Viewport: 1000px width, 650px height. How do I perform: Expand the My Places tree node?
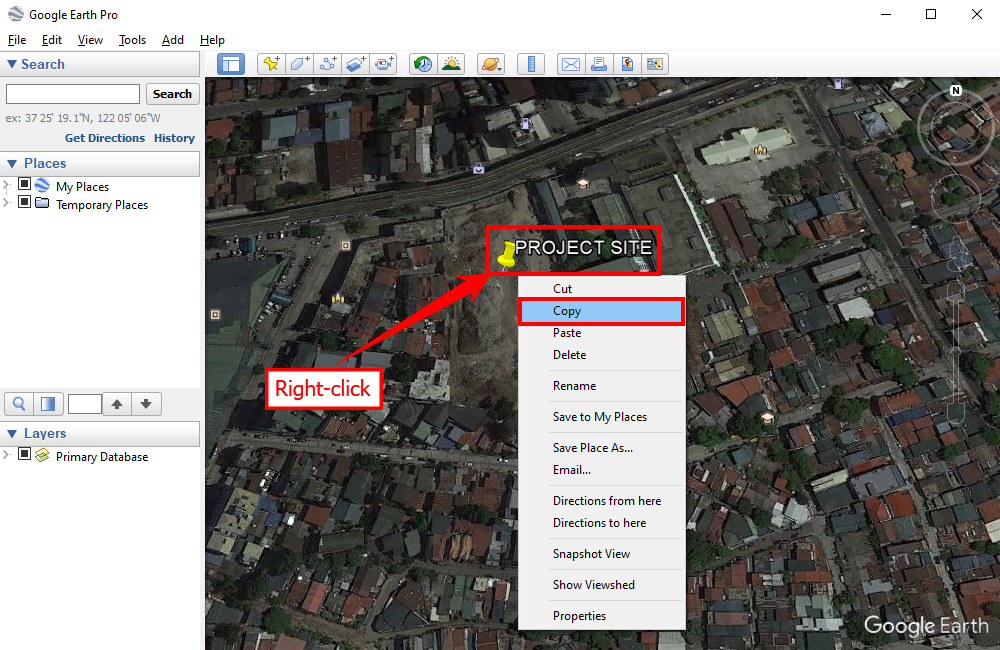[x=6, y=185]
